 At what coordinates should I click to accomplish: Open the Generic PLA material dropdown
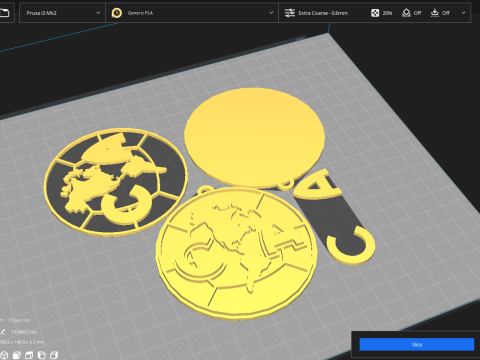(x=192, y=13)
